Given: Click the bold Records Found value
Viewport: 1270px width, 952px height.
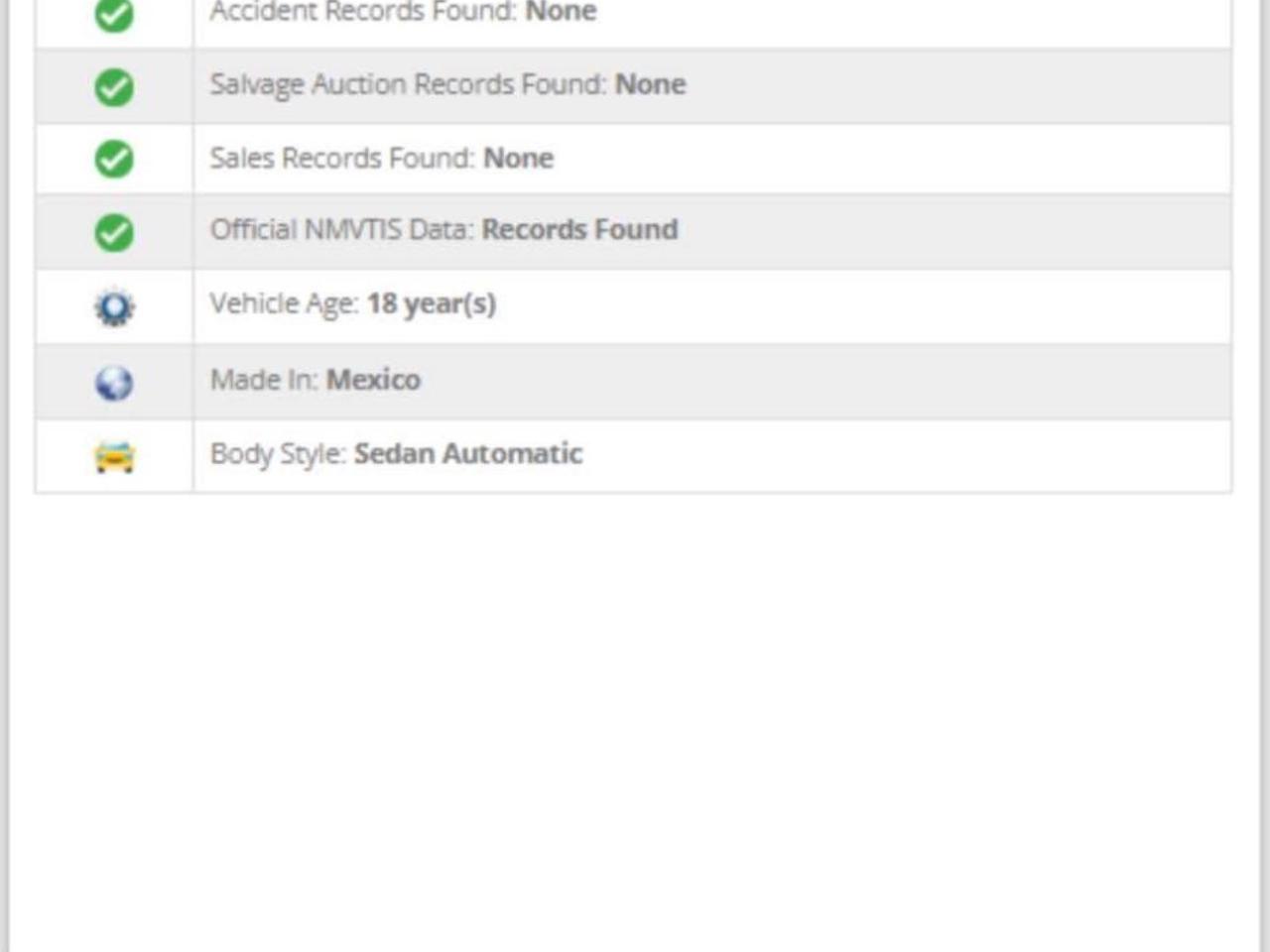Looking at the screenshot, I should pyautogui.click(x=579, y=229).
